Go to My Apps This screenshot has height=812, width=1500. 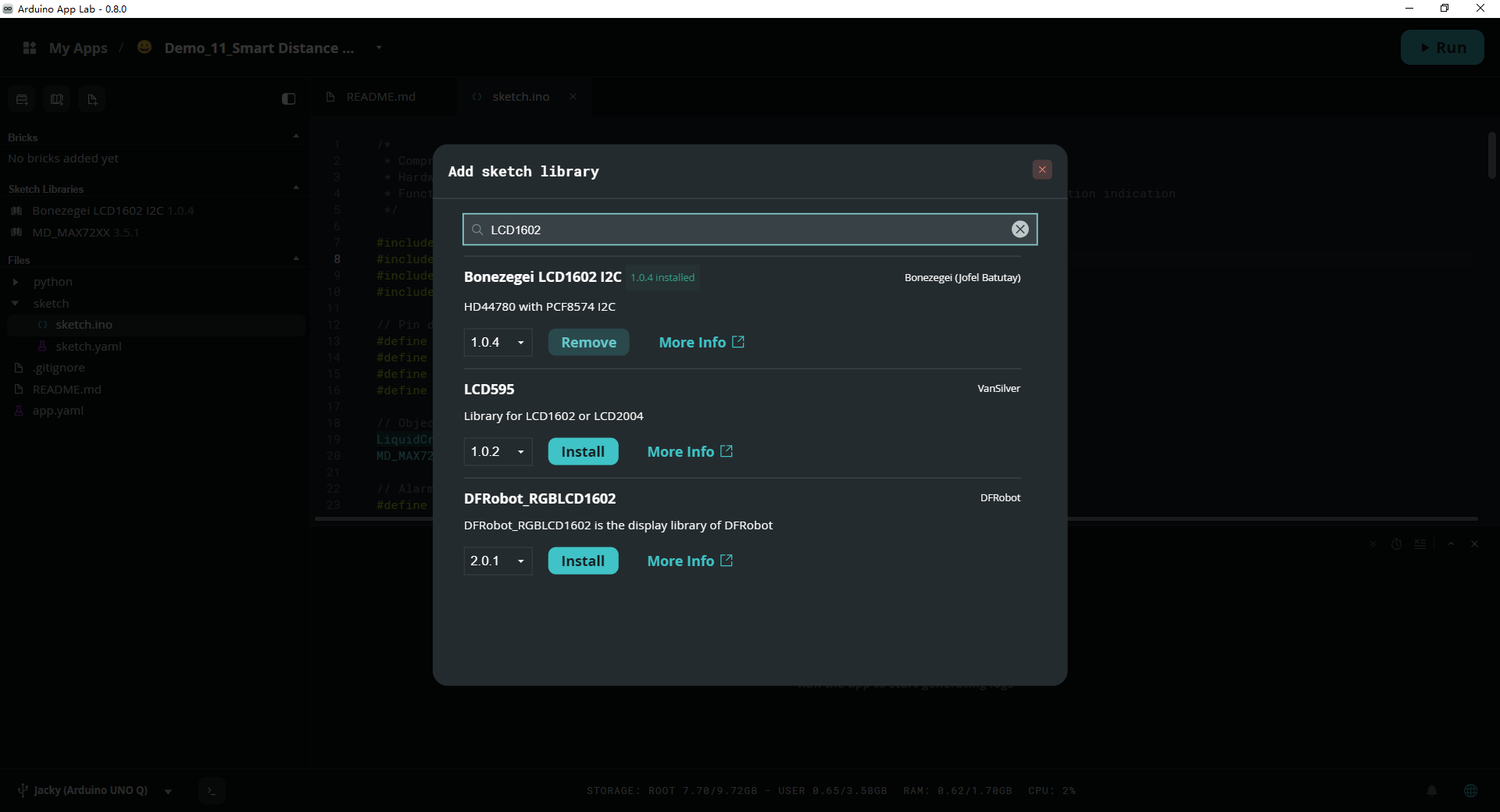(78, 48)
